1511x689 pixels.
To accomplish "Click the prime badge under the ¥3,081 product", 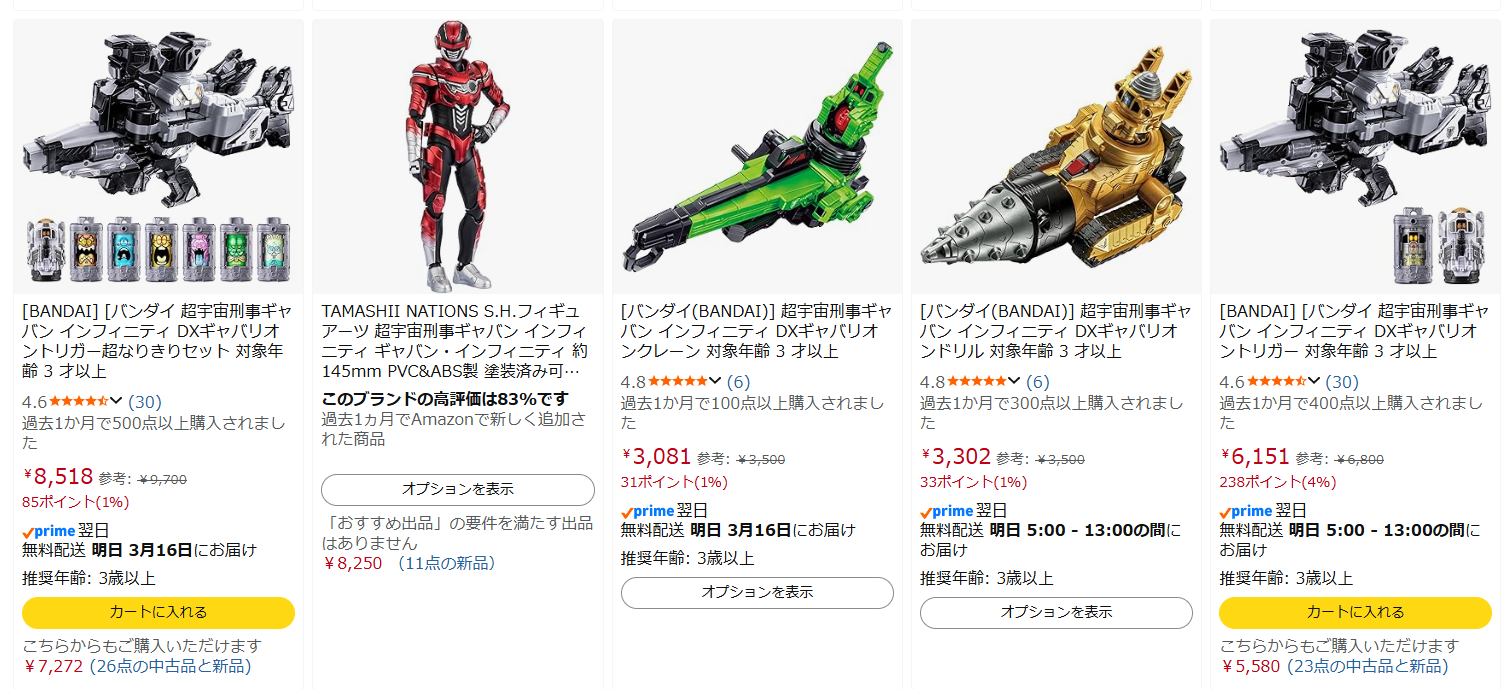I will click(647, 511).
